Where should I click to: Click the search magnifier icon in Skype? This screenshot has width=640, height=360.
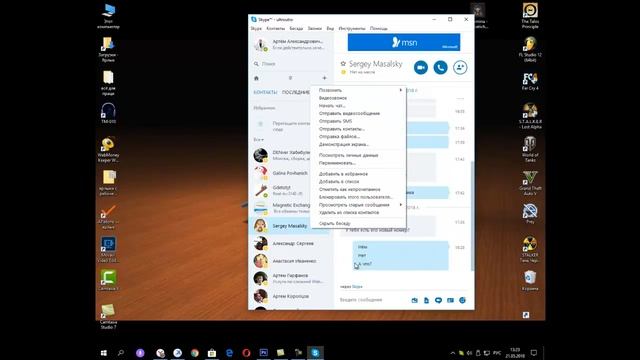coord(256,64)
